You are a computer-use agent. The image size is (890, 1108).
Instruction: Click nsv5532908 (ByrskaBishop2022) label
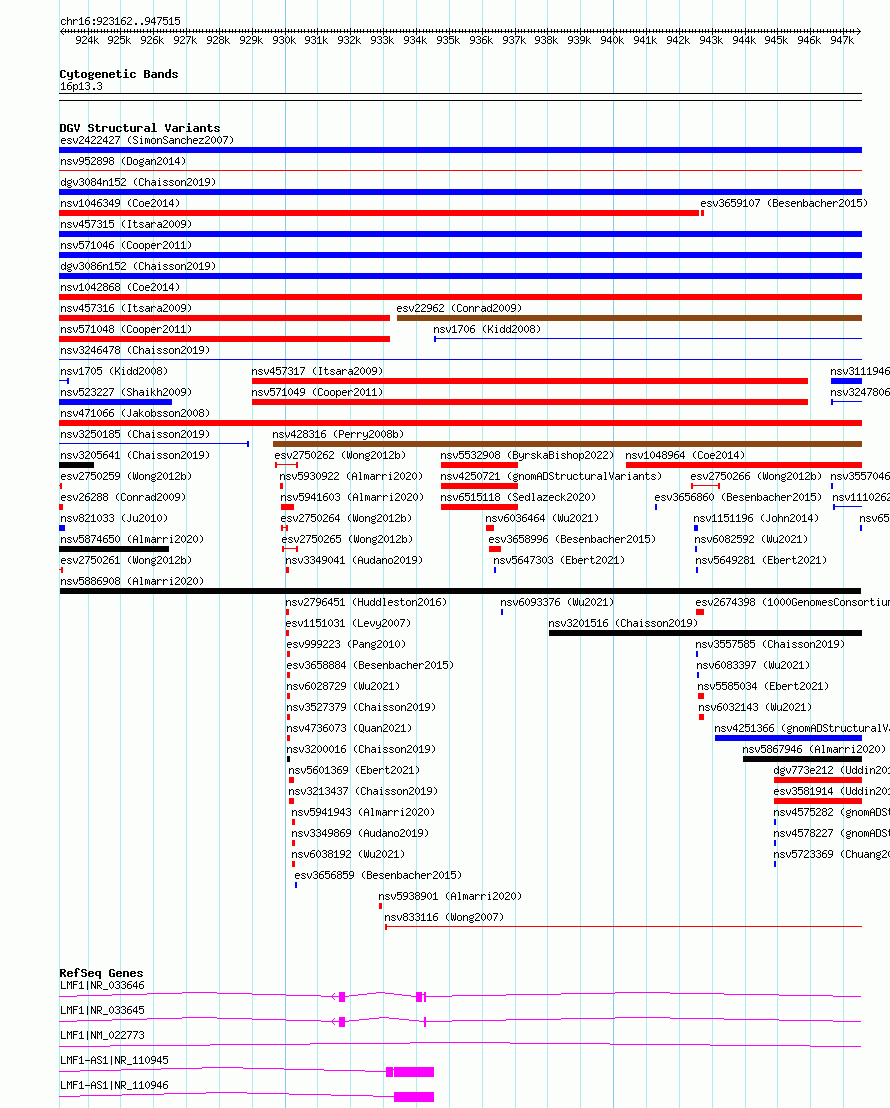coord(527,455)
